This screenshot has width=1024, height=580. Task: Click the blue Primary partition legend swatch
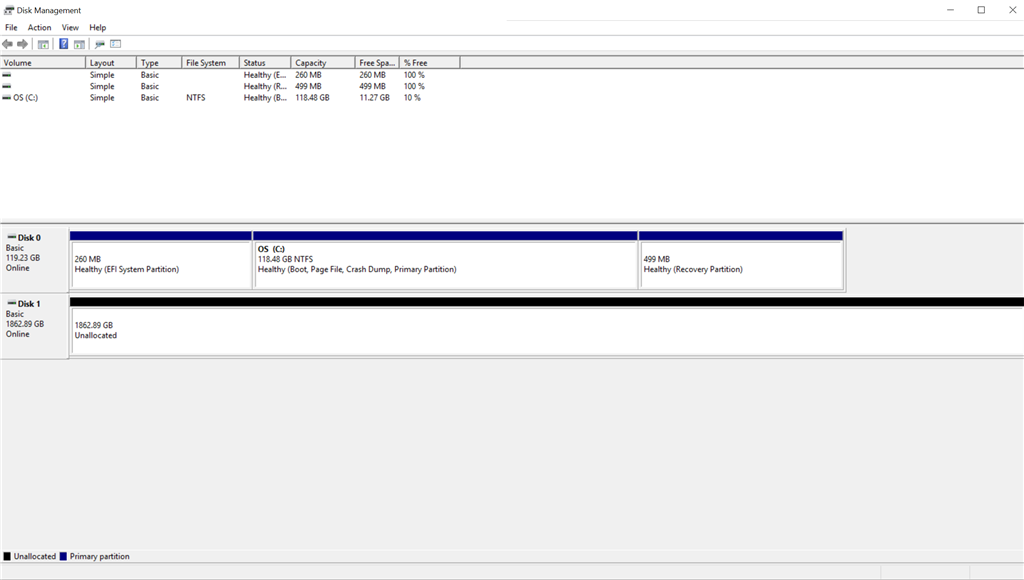tap(63, 556)
